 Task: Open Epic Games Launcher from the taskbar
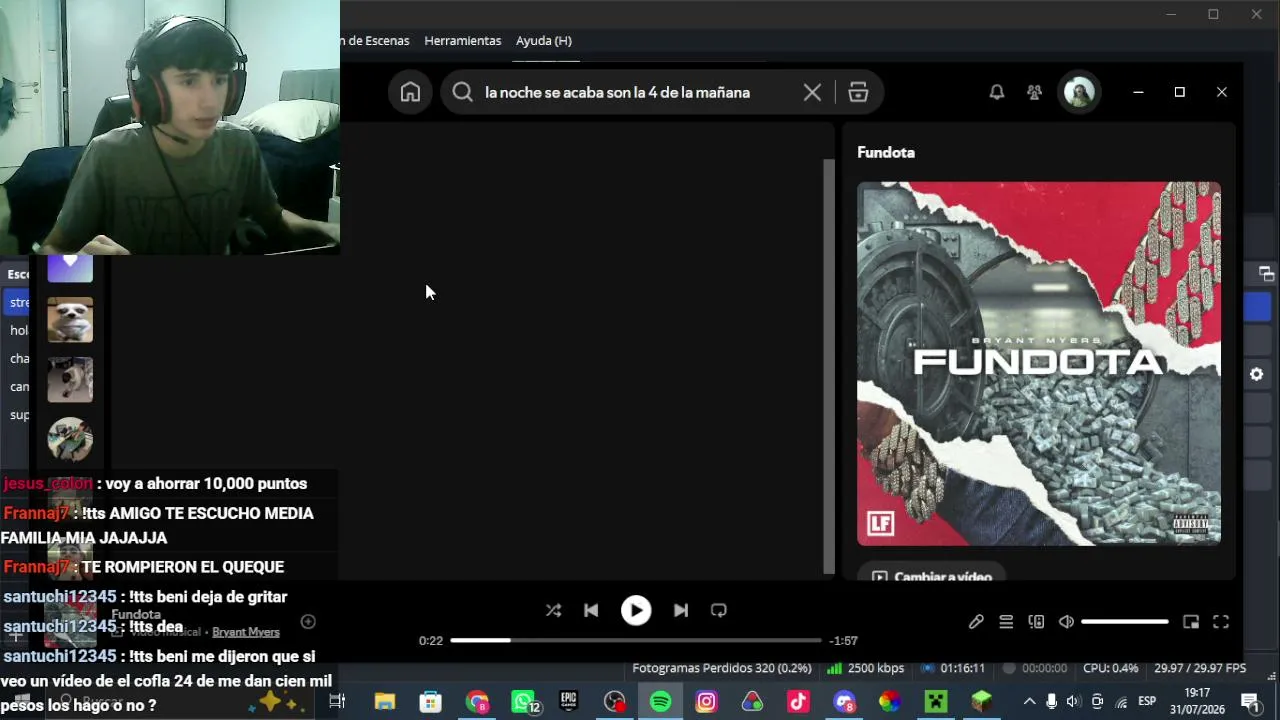coord(569,702)
